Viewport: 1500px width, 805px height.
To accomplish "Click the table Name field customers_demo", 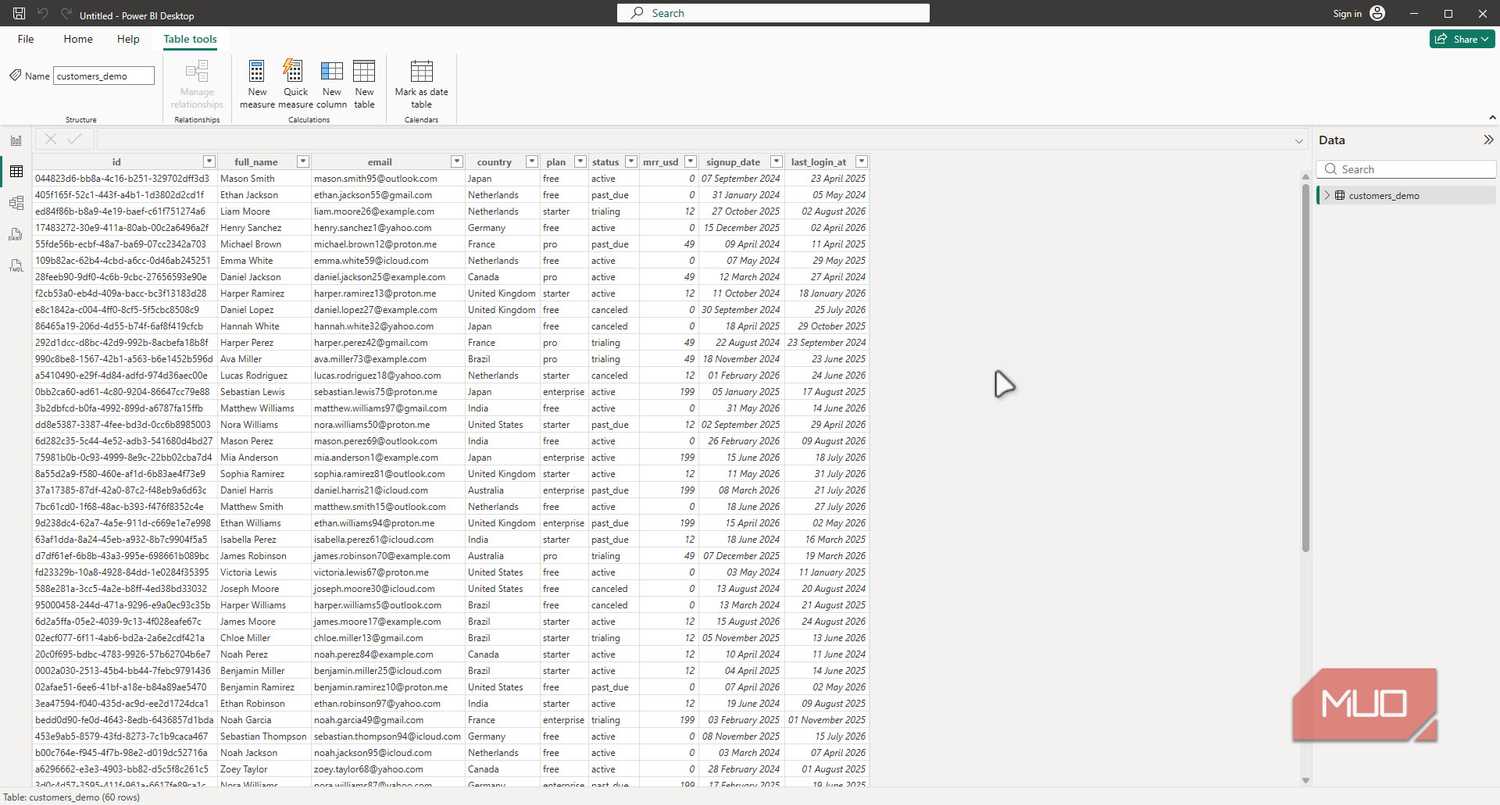I will pyautogui.click(x=104, y=75).
